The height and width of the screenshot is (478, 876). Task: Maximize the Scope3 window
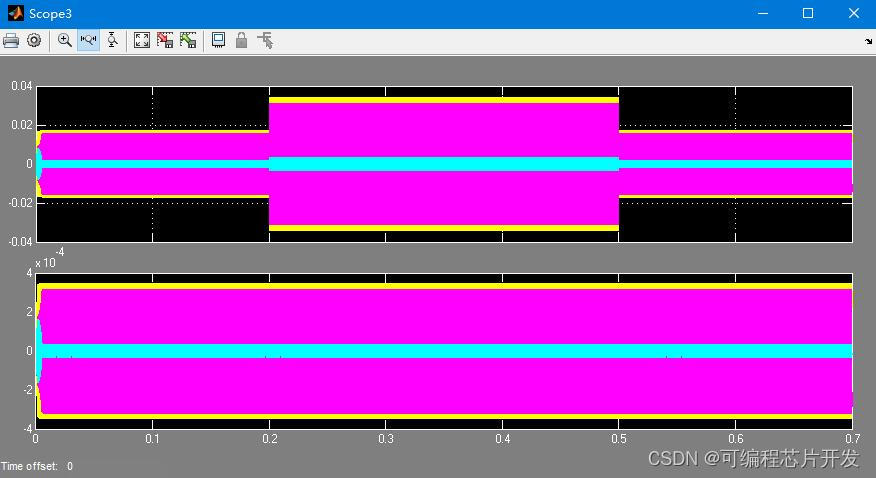pyautogui.click(x=808, y=13)
